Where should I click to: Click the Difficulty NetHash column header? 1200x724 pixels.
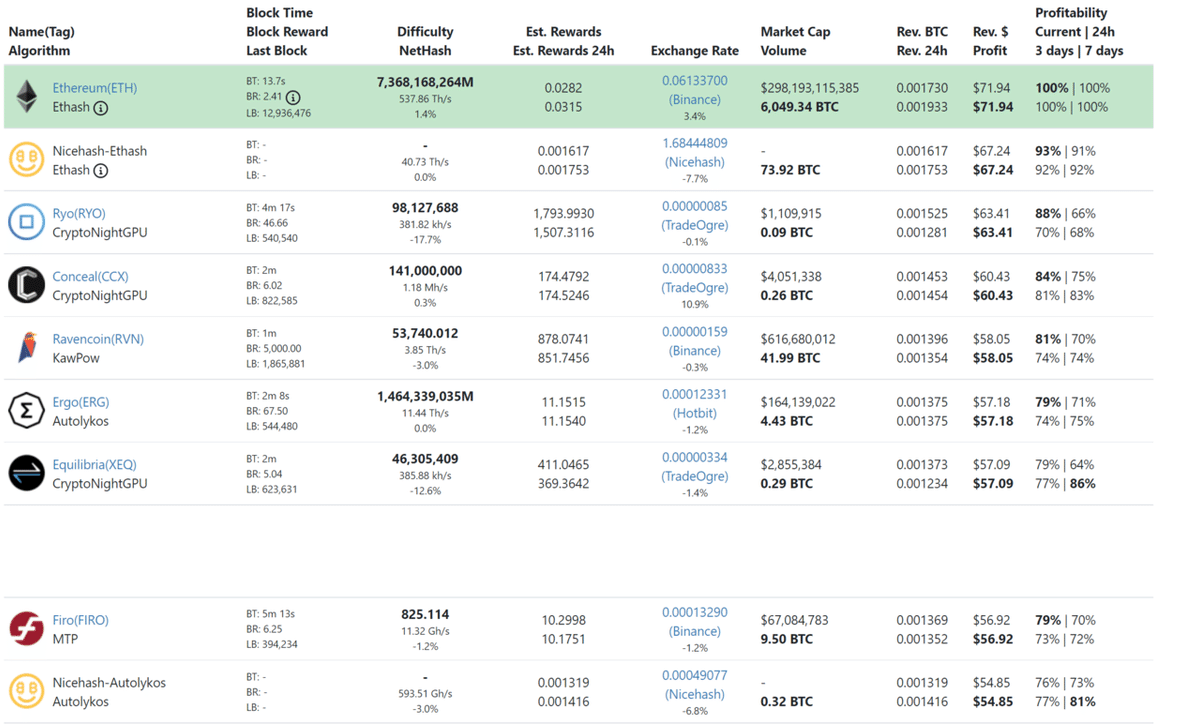tap(425, 41)
